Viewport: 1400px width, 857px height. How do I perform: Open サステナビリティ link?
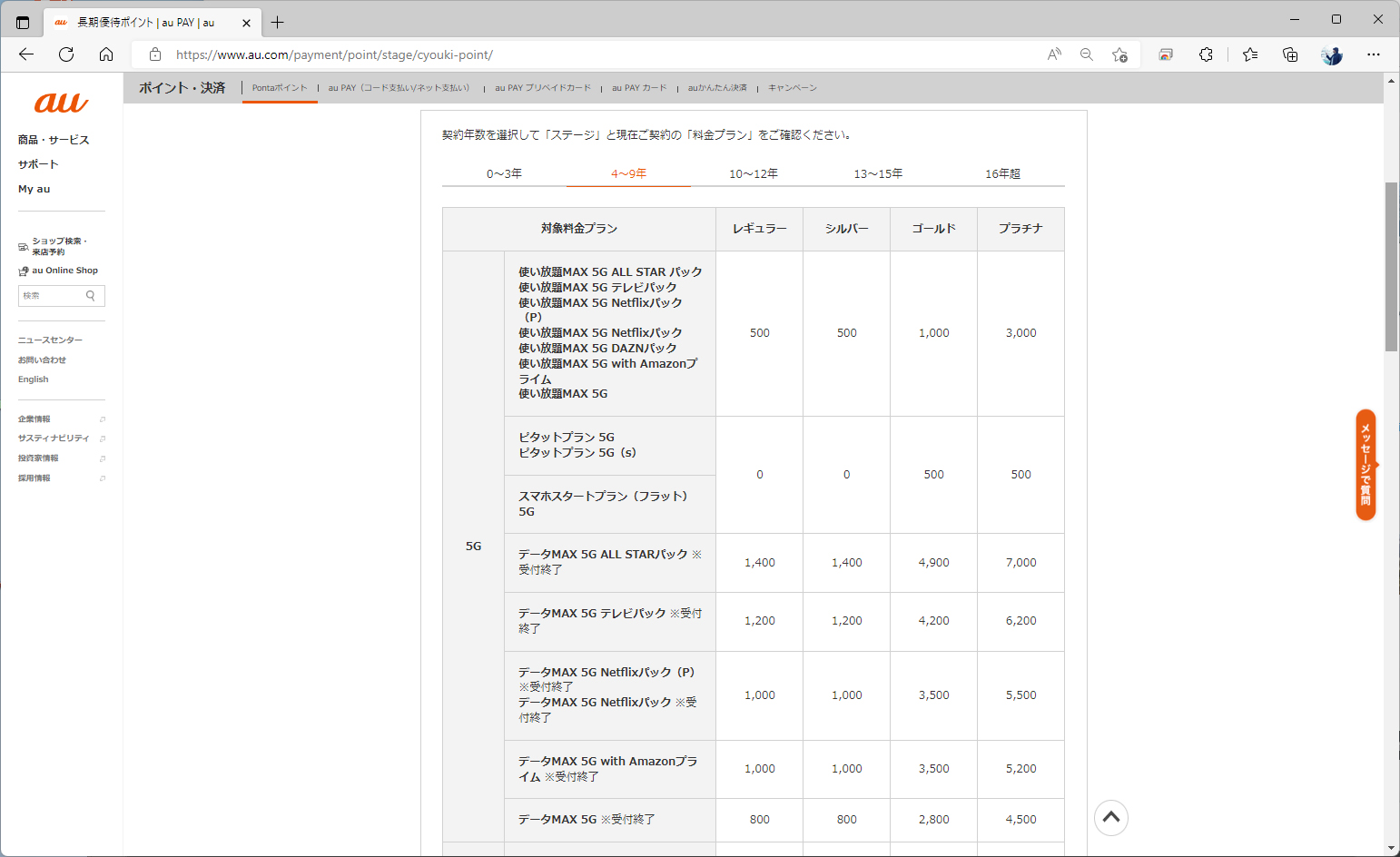tap(54, 438)
